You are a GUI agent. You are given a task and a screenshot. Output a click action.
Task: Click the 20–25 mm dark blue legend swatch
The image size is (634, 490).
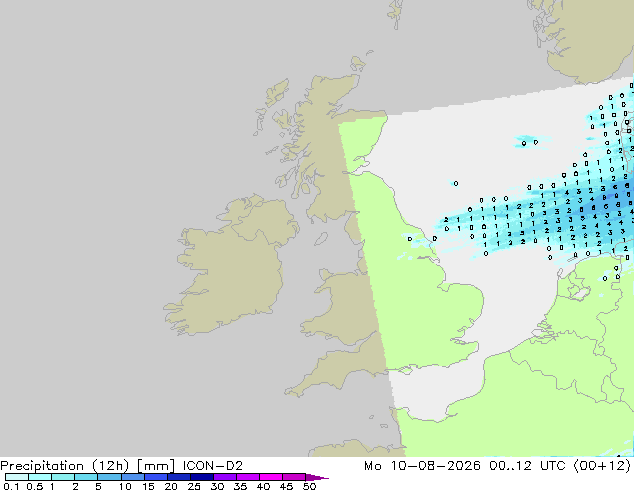(x=178, y=477)
